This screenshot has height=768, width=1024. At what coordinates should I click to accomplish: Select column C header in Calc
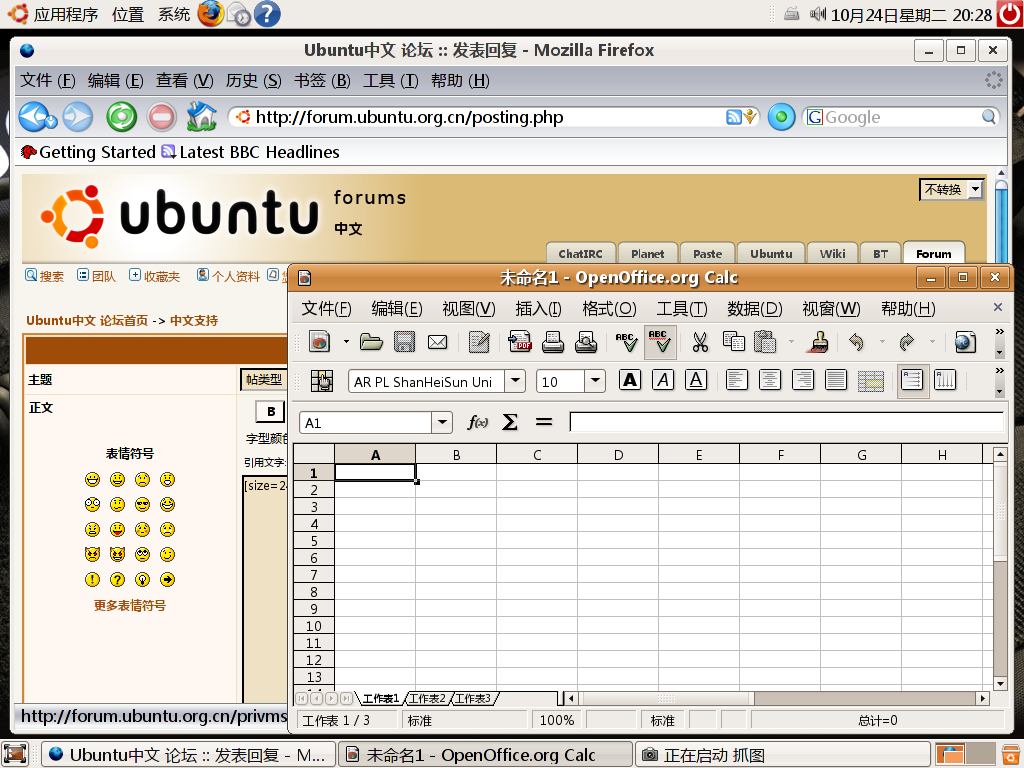point(537,455)
